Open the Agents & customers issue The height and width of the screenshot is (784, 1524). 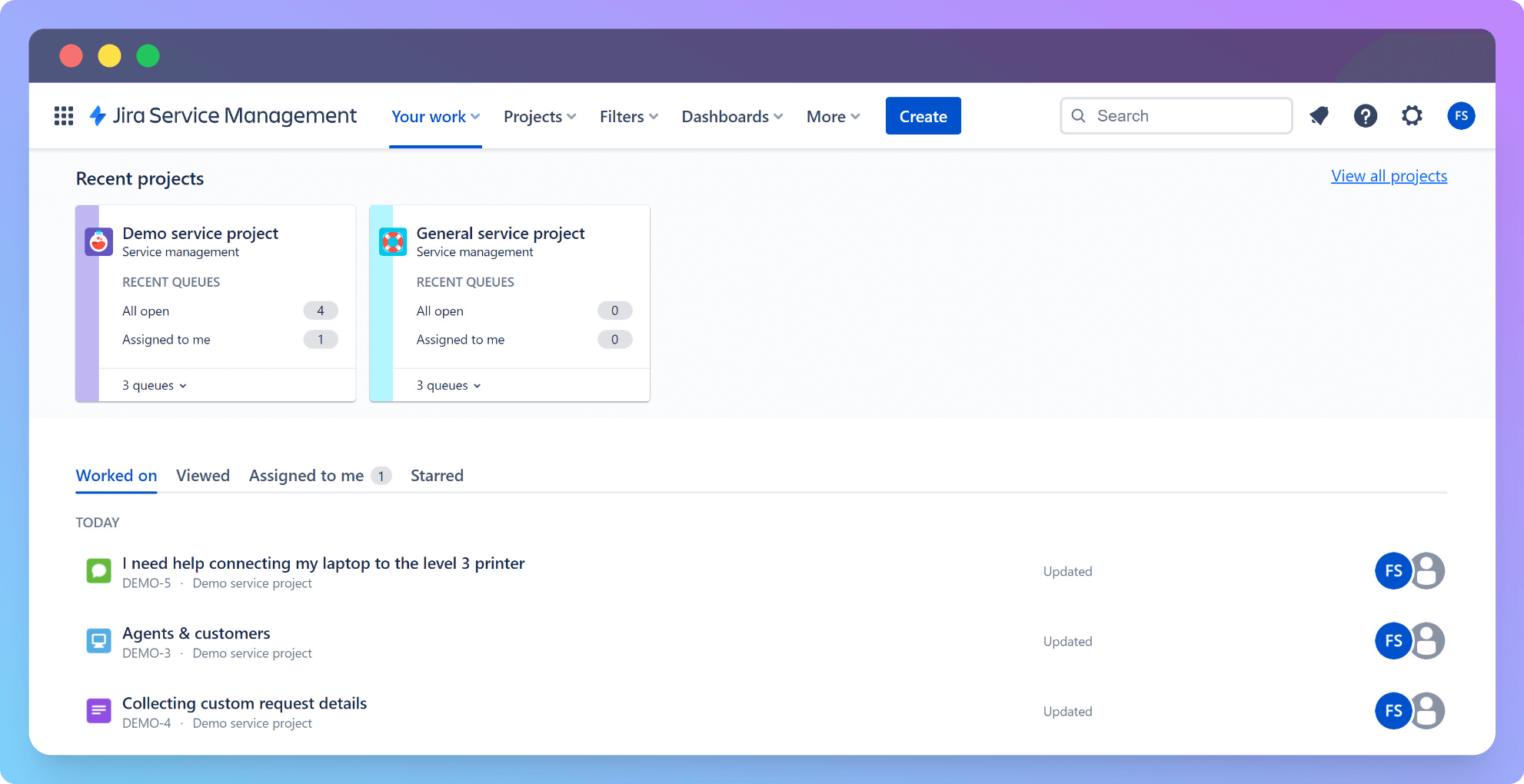[196, 633]
